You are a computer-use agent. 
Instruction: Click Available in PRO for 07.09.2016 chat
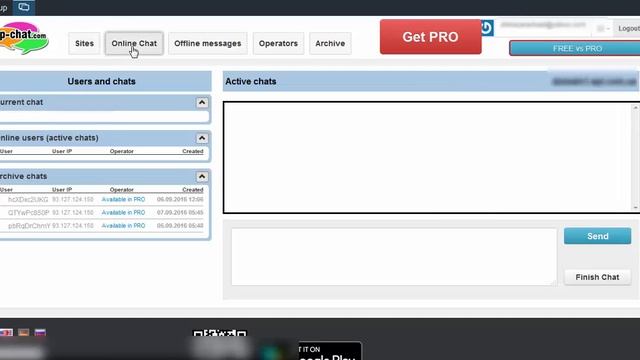pos(123,213)
